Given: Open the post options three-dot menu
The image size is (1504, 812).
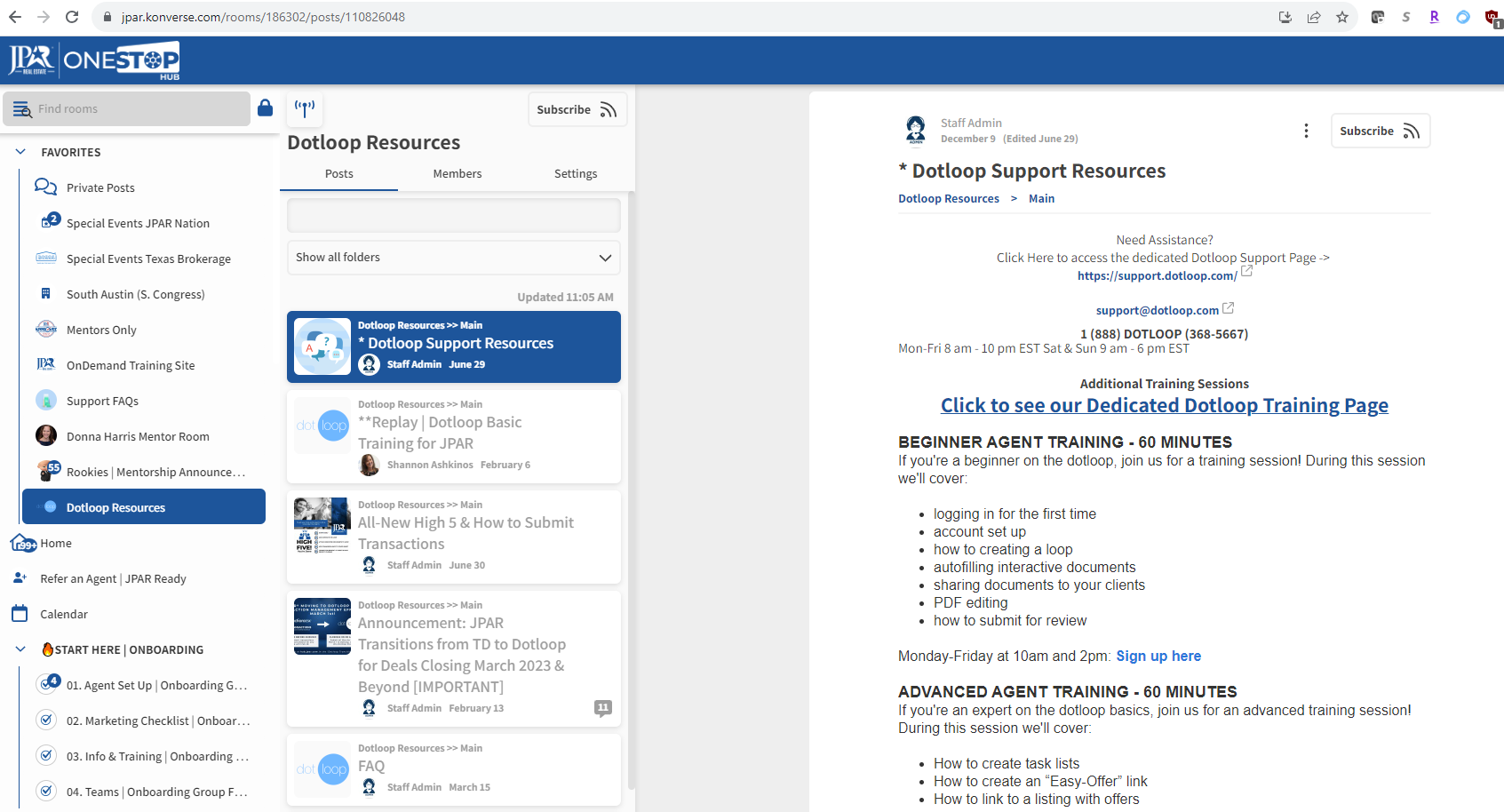Looking at the screenshot, I should (x=1306, y=131).
